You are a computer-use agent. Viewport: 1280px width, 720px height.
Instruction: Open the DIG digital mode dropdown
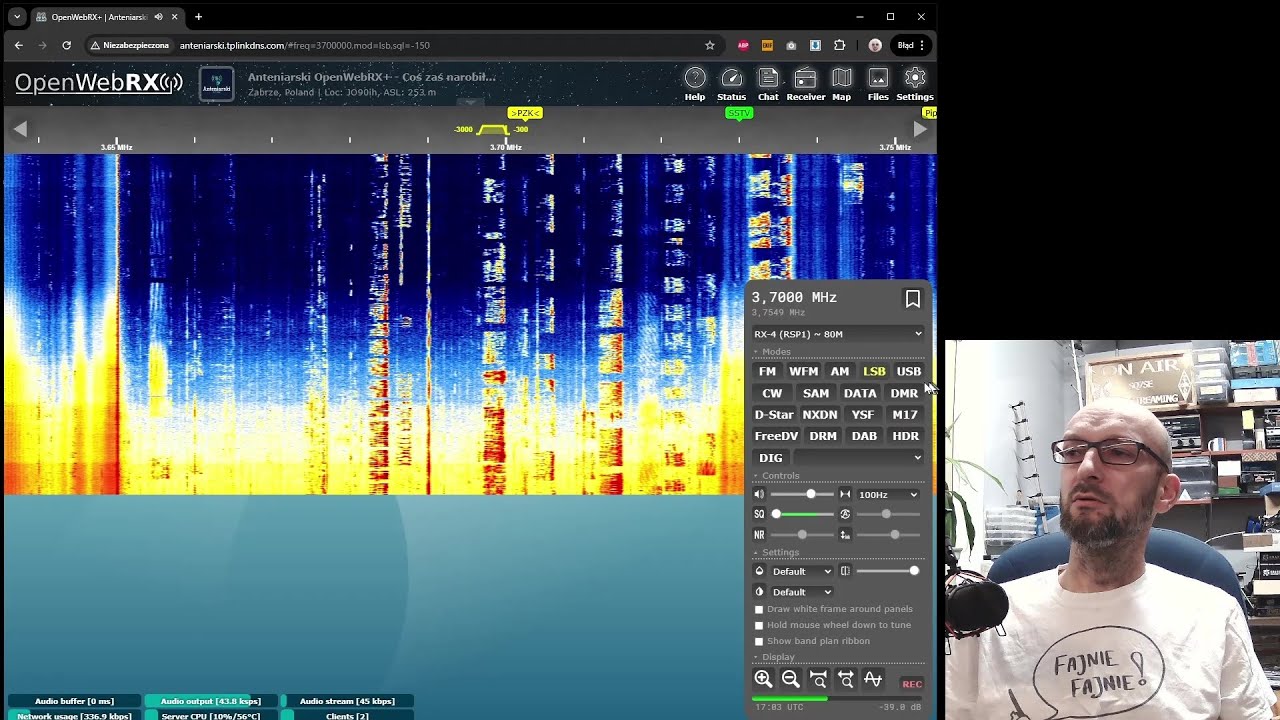point(858,458)
